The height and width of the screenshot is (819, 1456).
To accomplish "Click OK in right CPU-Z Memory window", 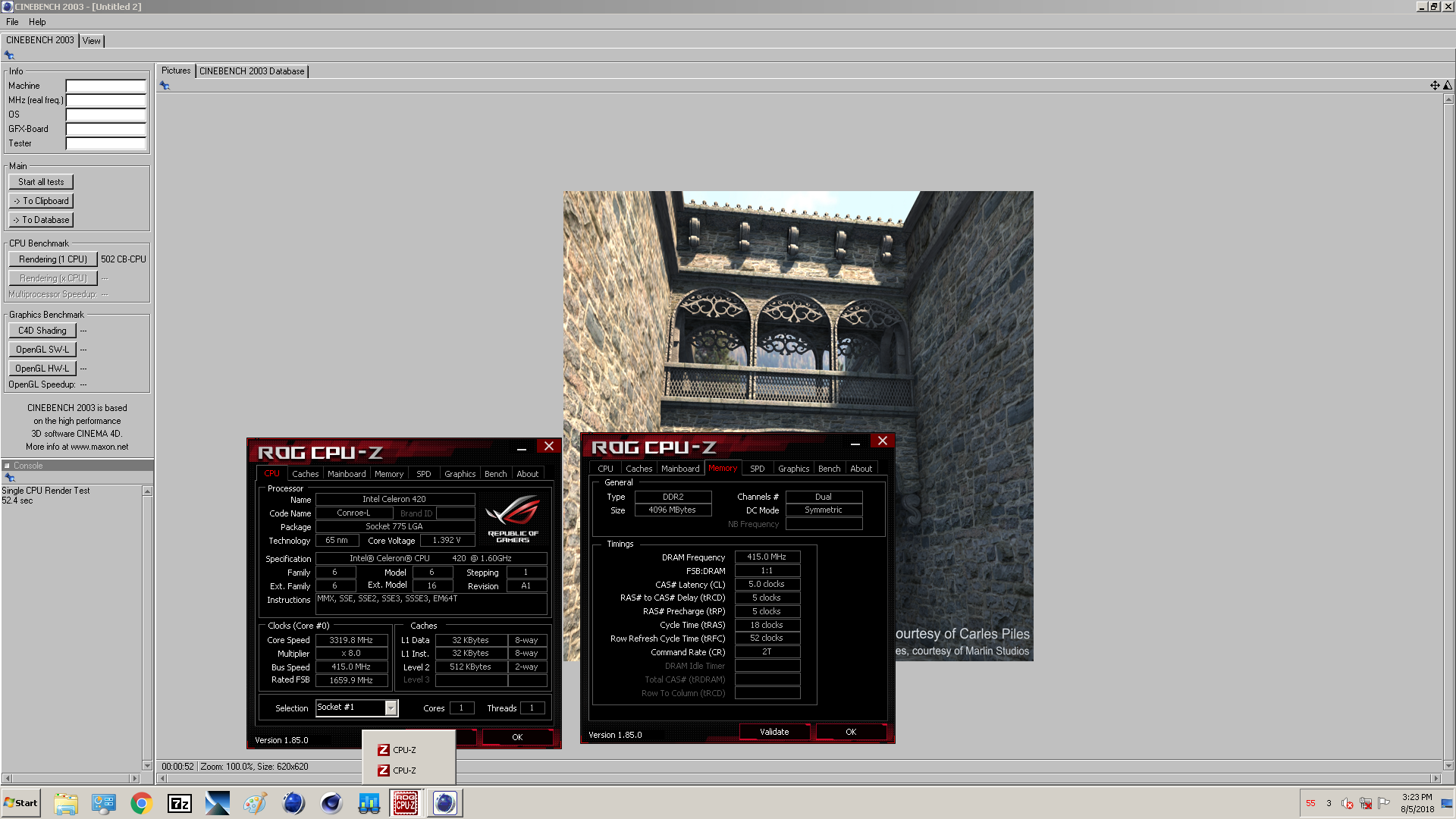I will pyautogui.click(x=851, y=732).
